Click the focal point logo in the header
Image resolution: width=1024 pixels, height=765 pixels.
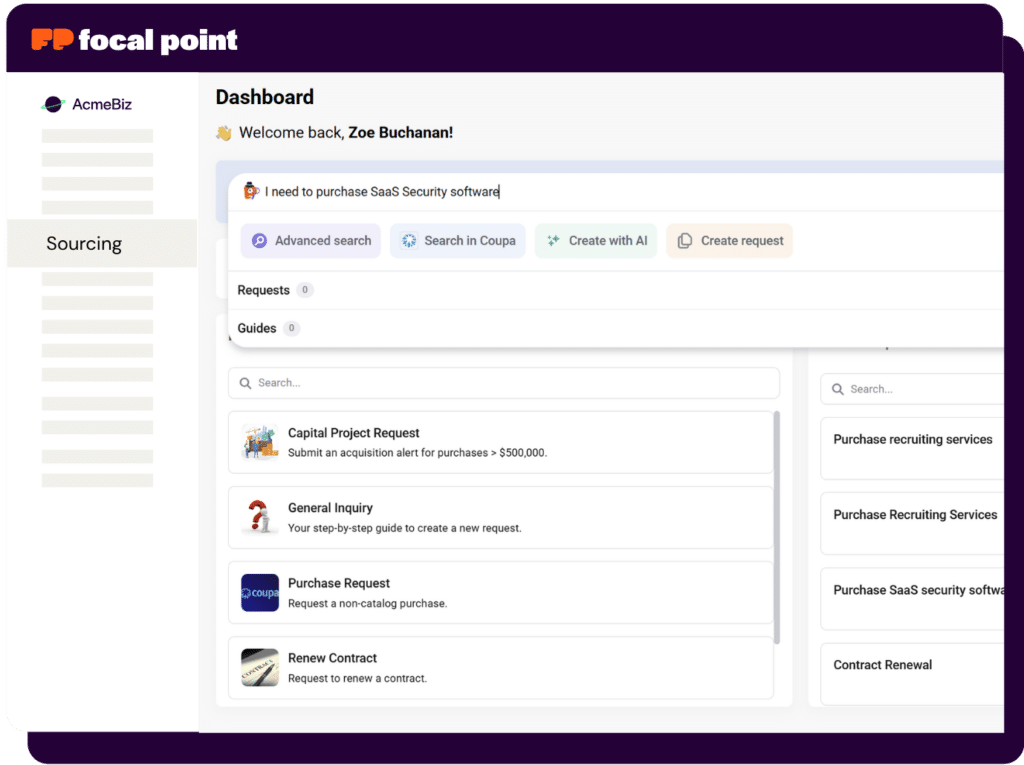pyautogui.click(x=130, y=39)
